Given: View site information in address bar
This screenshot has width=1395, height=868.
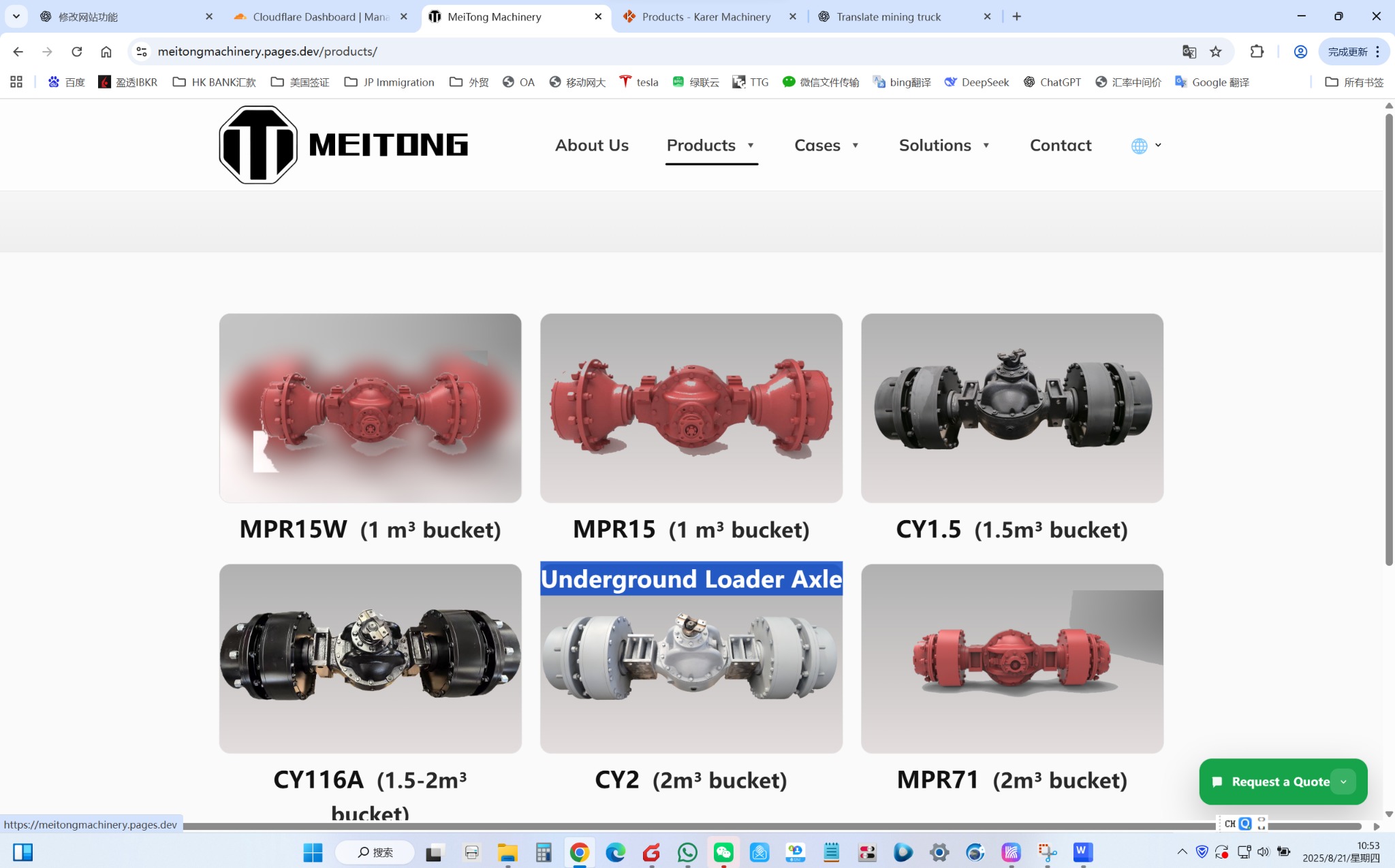Looking at the screenshot, I should [x=141, y=52].
